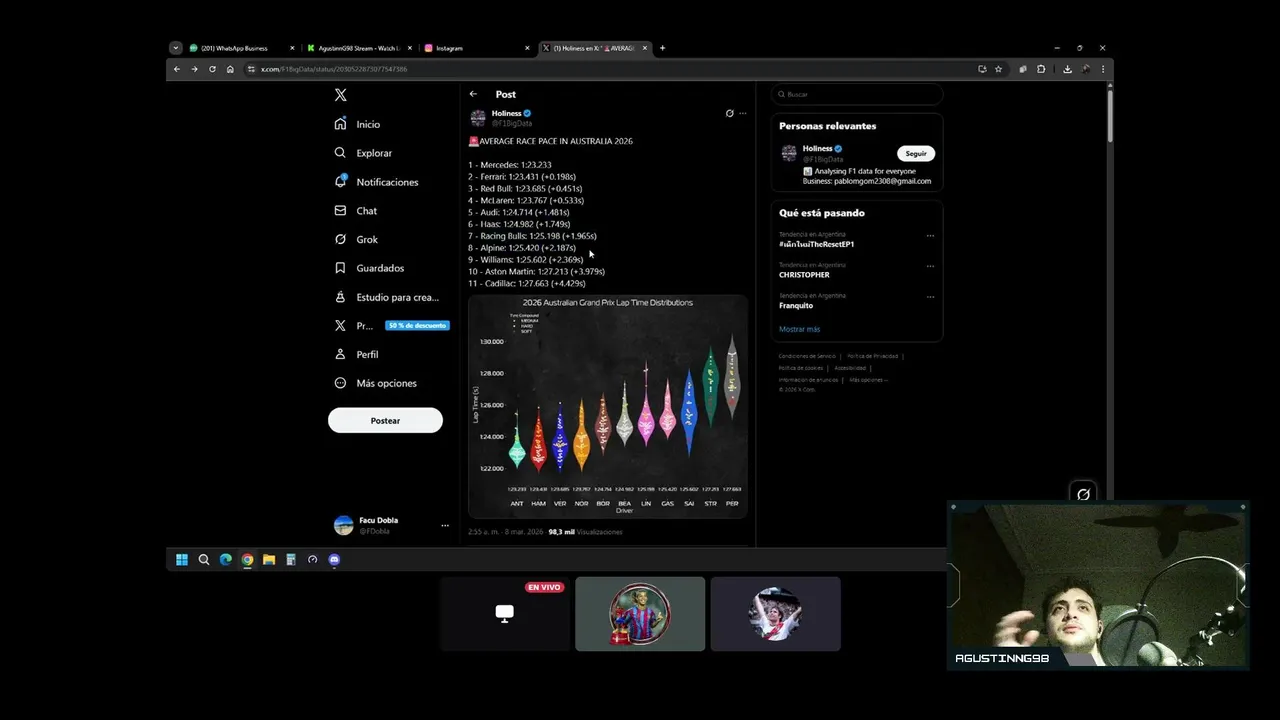Open the Windows Start menu
The image size is (1280, 720).
(182, 560)
